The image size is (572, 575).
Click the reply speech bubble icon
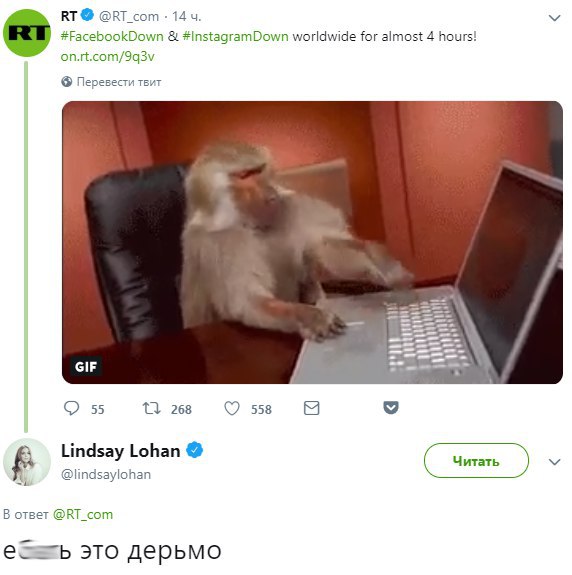72,408
